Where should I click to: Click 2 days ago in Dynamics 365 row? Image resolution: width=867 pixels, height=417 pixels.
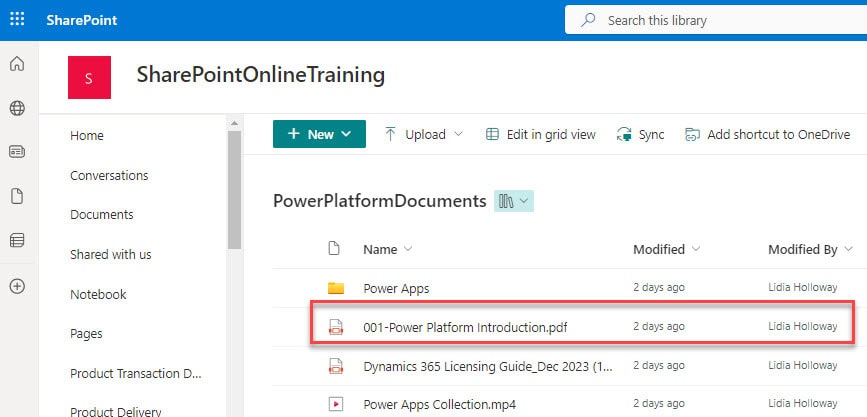pos(659,365)
